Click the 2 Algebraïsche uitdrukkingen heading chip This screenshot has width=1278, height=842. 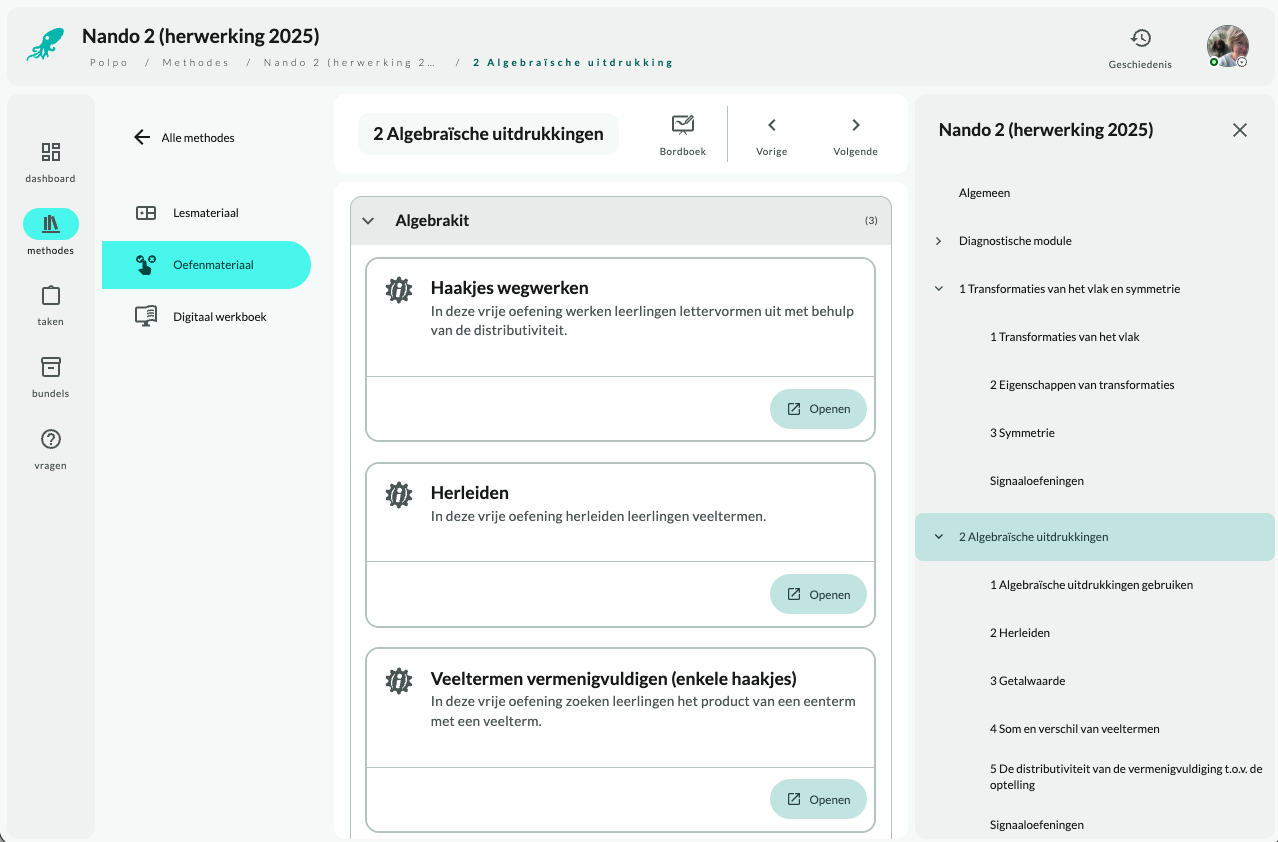point(488,134)
